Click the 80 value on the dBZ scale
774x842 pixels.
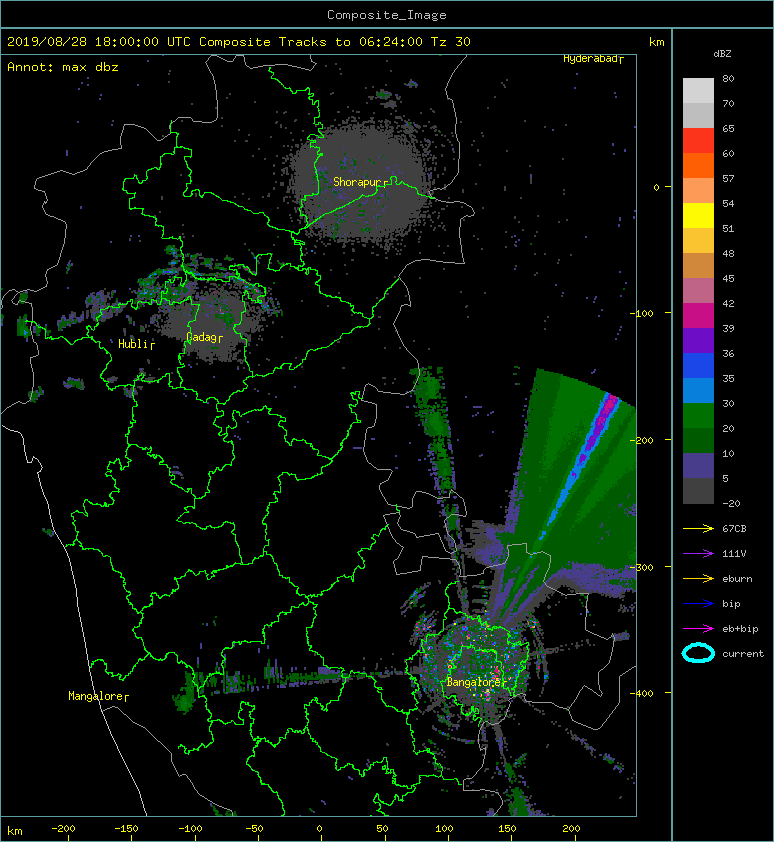pos(728,78)
